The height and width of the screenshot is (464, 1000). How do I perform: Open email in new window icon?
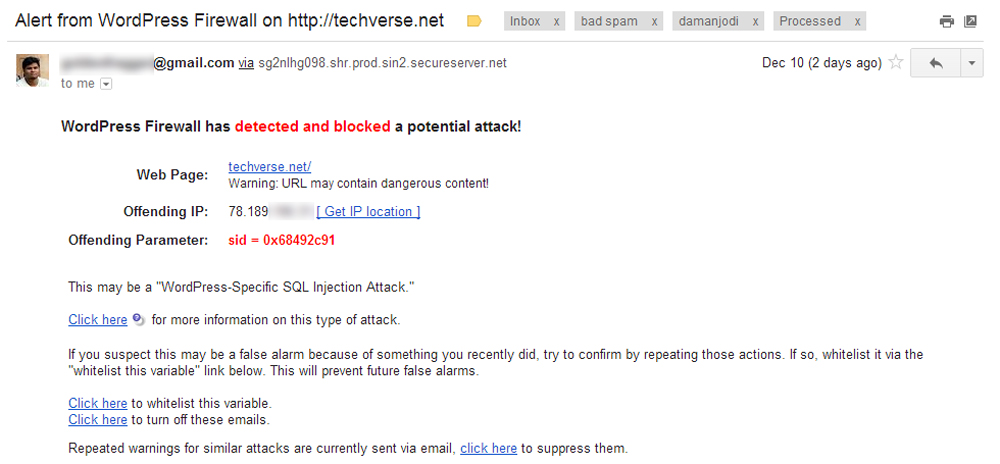(971, 22)
